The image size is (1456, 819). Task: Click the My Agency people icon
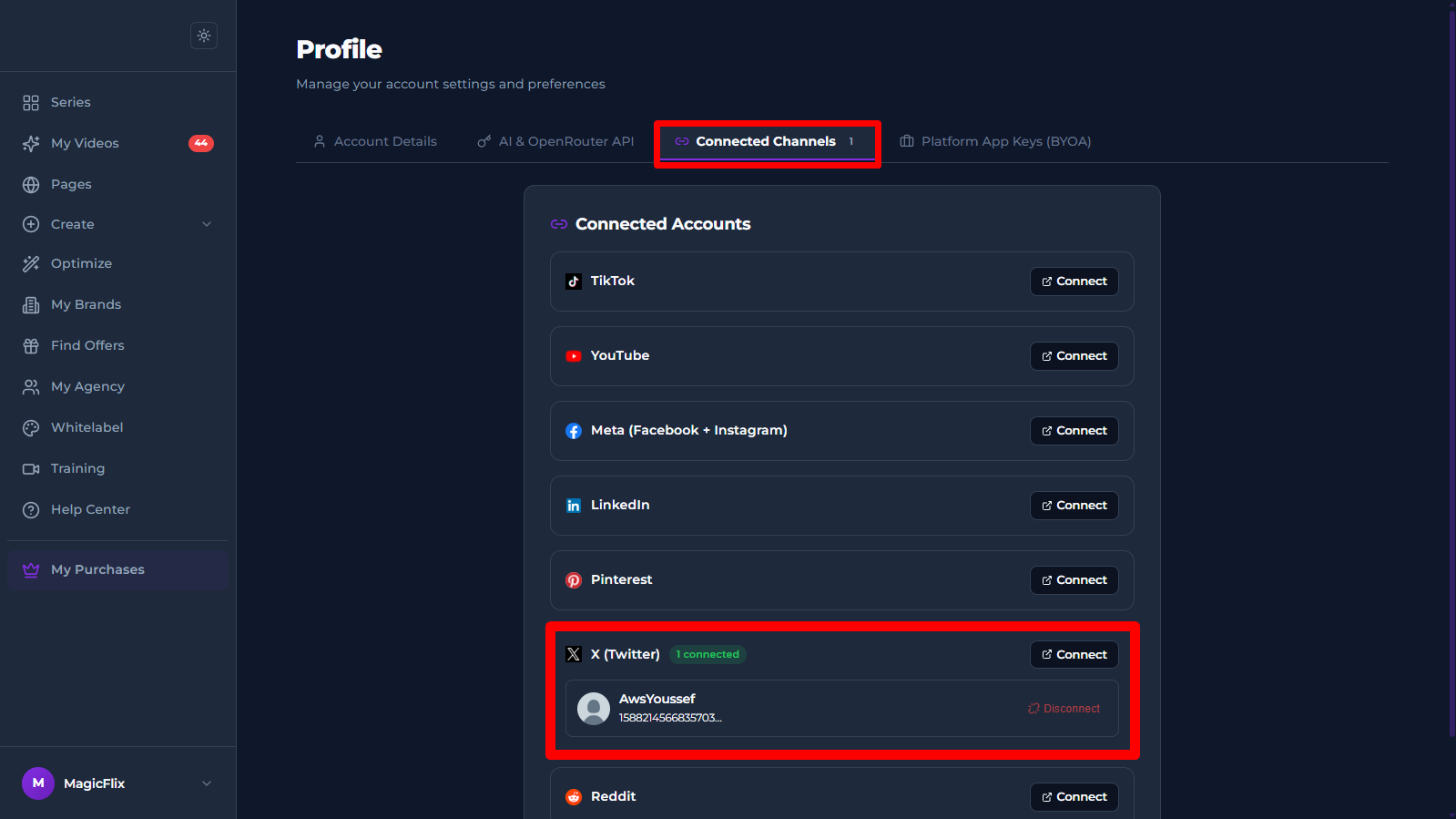click(x=31, y=387)
